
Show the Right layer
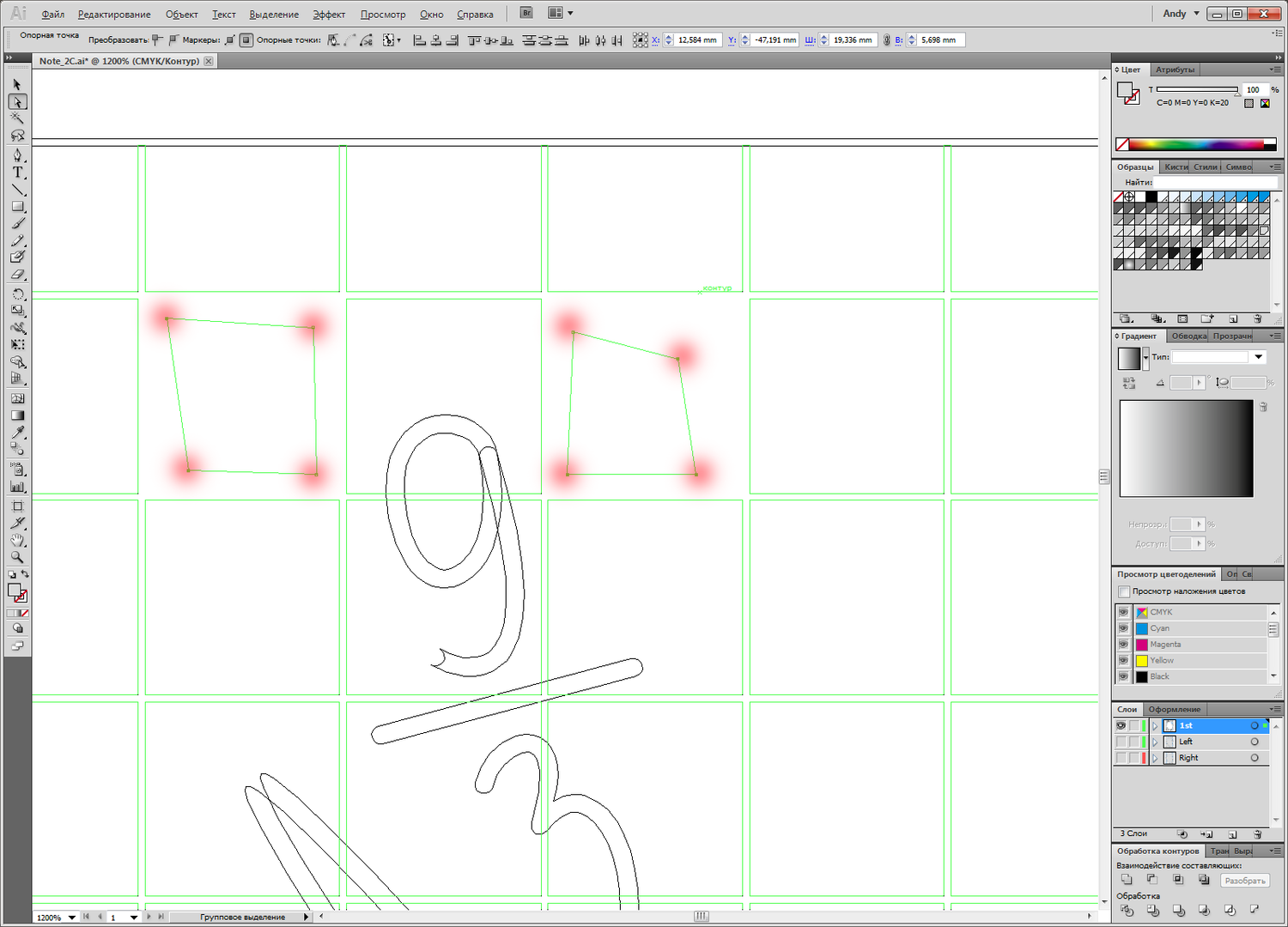(x=1121, y=758)
